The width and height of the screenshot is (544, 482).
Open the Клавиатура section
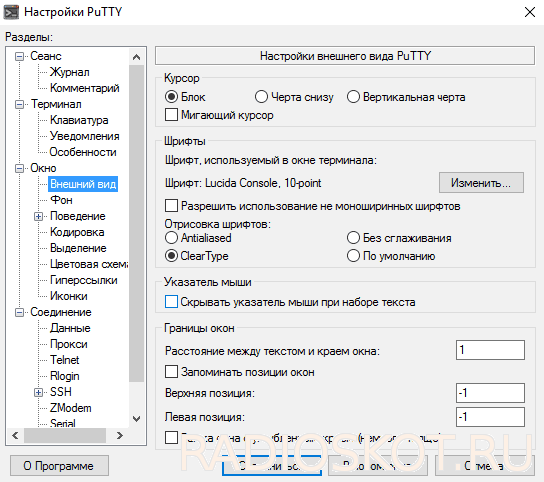coord(79,120)
